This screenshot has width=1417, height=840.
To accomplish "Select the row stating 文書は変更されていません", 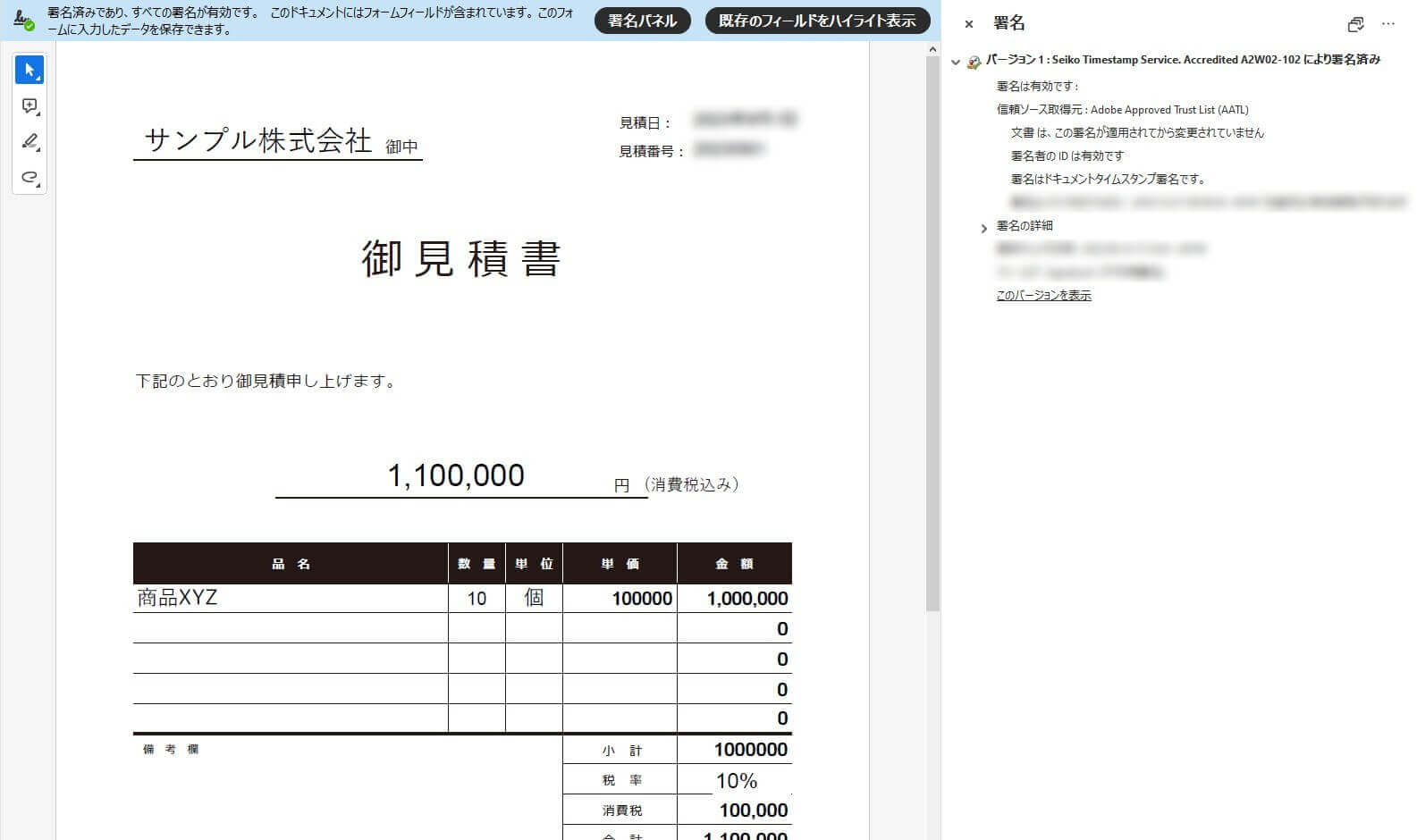I will 1137,132.
